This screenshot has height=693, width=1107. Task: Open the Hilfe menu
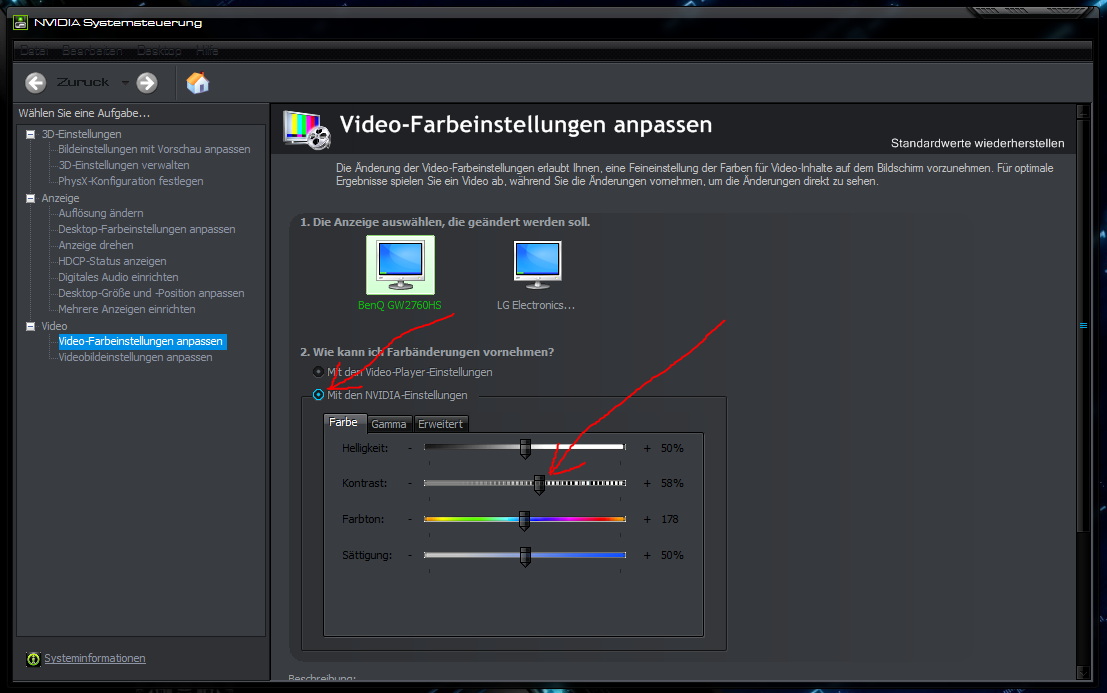pos(207,51)
